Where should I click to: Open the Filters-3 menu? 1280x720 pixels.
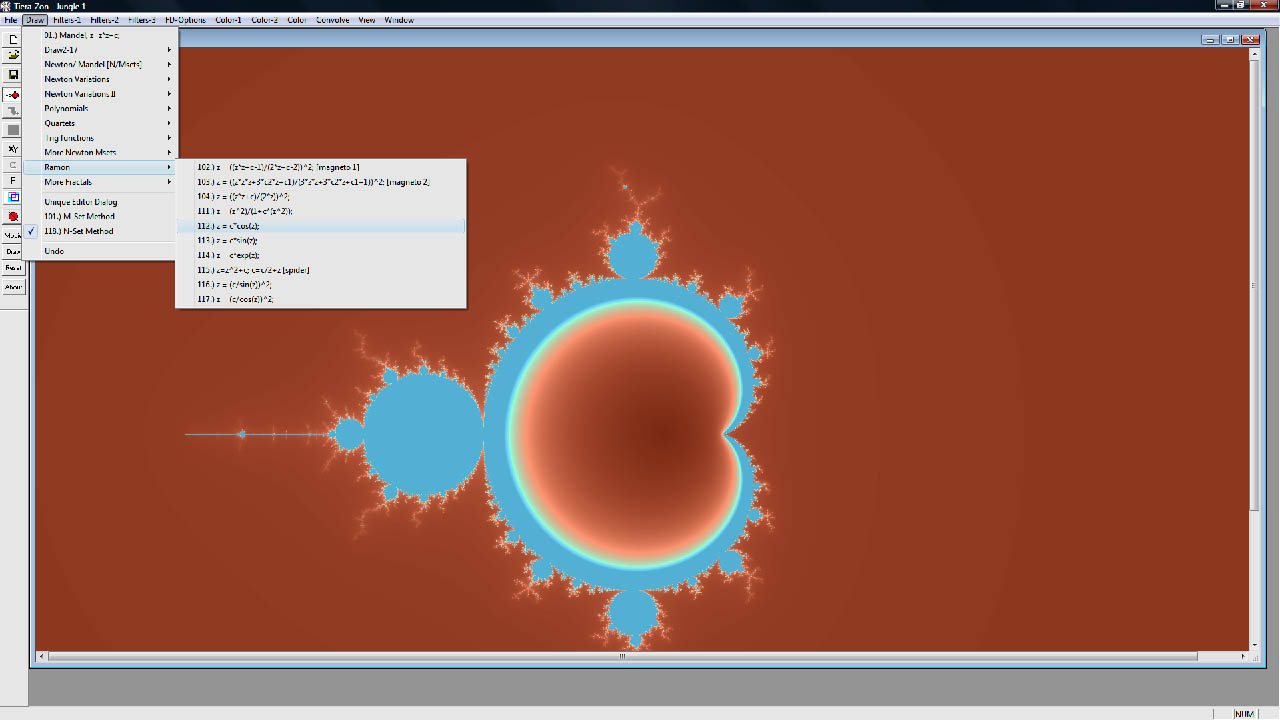(141, 20)
